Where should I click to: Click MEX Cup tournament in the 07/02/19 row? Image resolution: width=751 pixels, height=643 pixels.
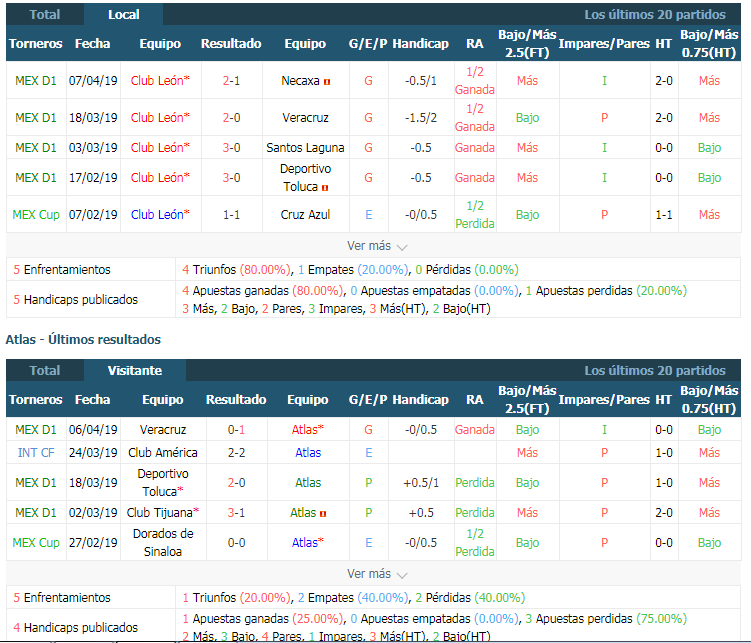(x=36, y=214)
